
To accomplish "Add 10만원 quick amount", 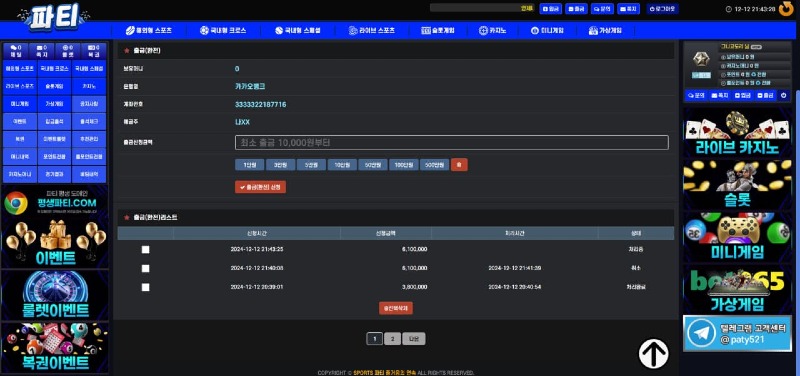I will [342, 165].
